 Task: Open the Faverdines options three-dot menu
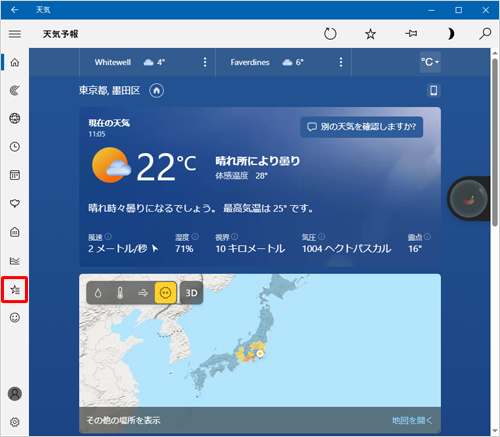[341, 62]
